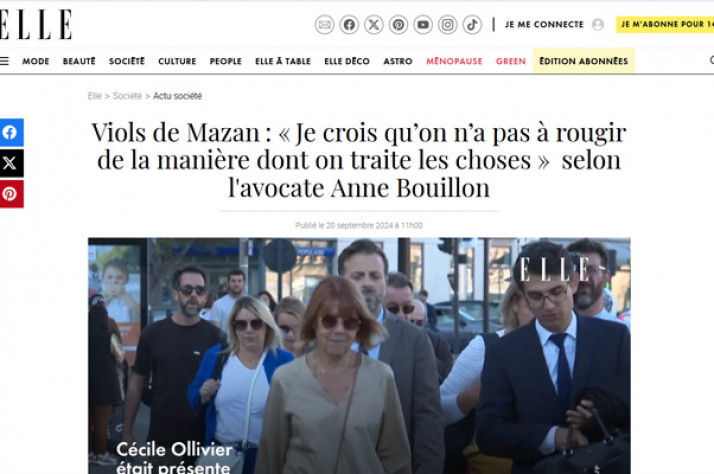Open Elle's TikTok icon
Image resolution: width=714 pixels, height=474 pixels.
(472, 25)
